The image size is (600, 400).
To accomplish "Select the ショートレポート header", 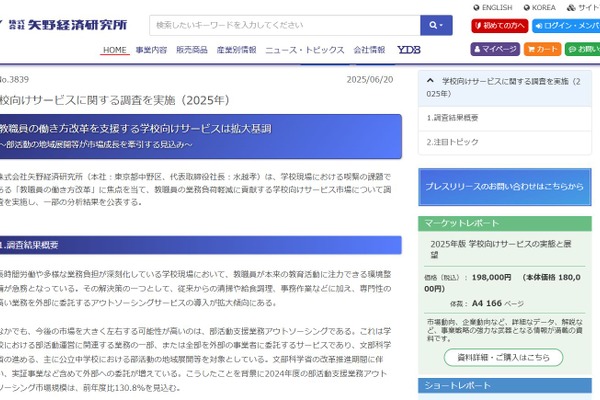I will [505, 385].
